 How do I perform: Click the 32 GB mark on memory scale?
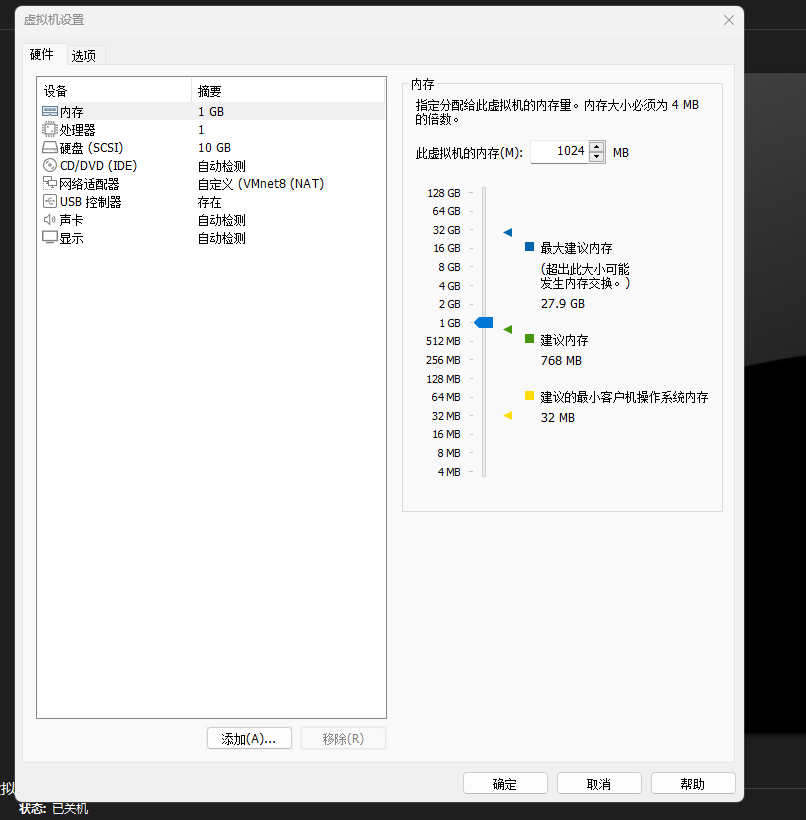pyautogui.click(x=446, y=230)
